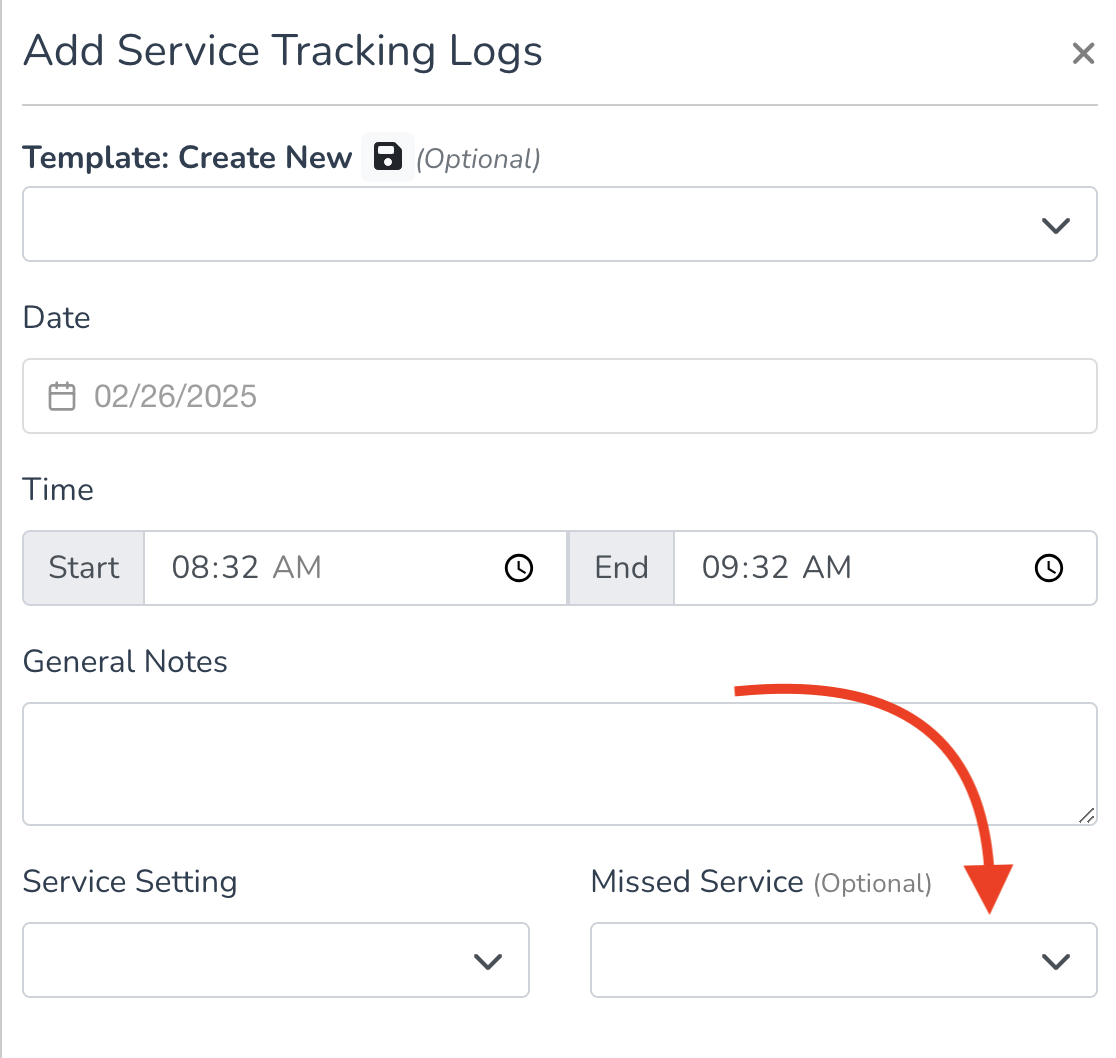Screen dimensions: 1116x1058
Task: Expand the Template dropdown chevron
Action: pos(1056,226)
